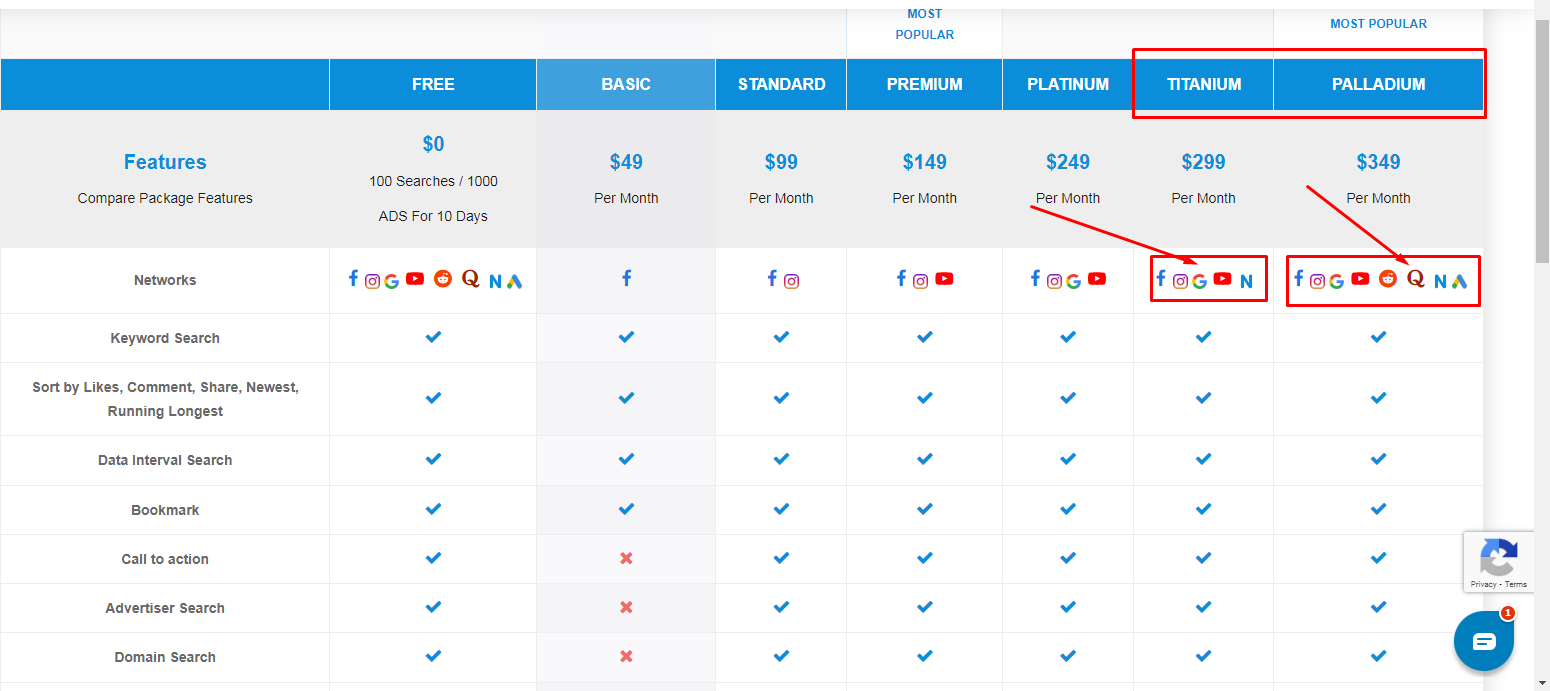Viewport: 1550px width, 691px height.
Task: Click the $349 PALLADIUM price
Action: [1378, 162]
